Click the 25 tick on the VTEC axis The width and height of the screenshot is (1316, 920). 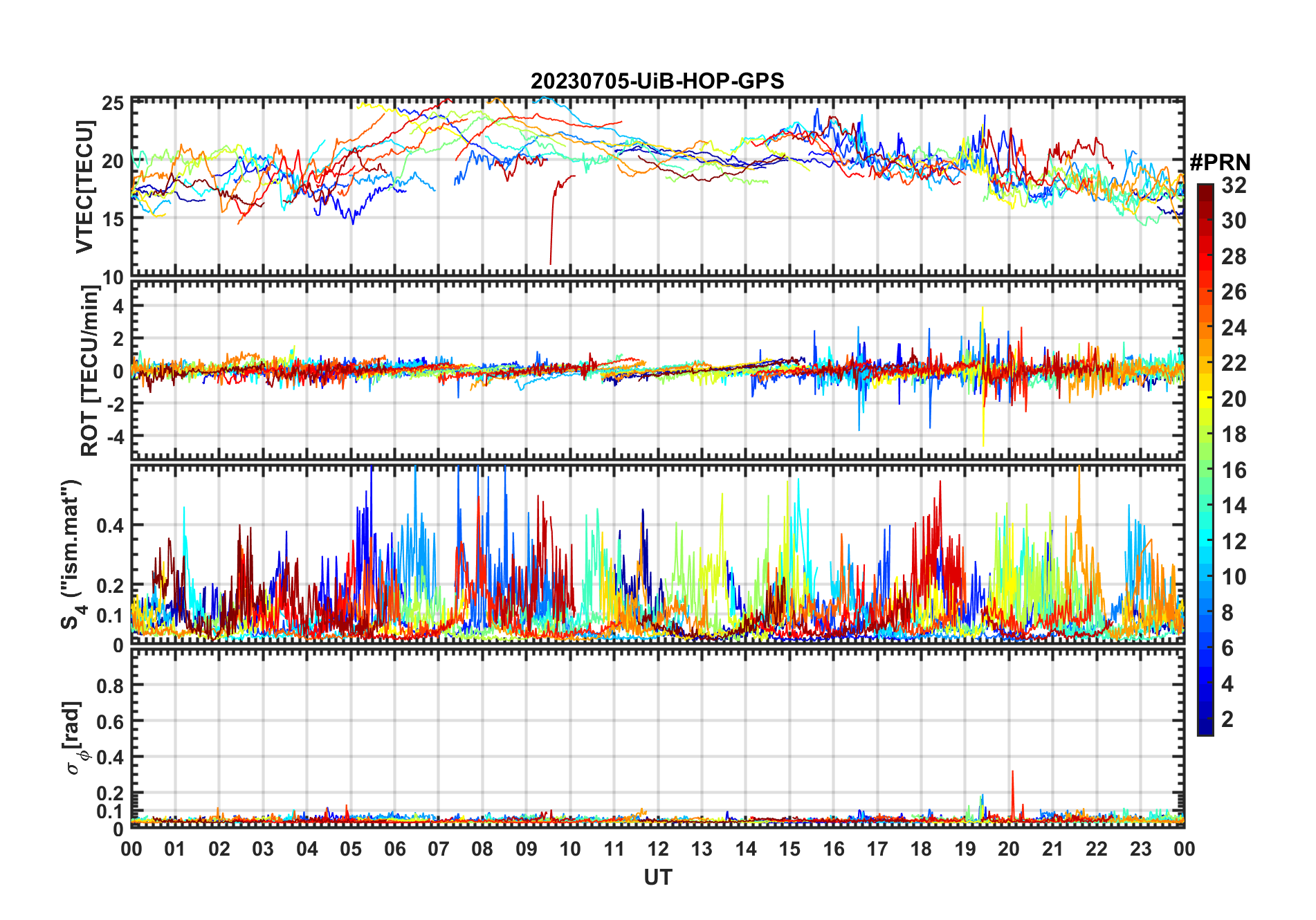click(113, 104)
